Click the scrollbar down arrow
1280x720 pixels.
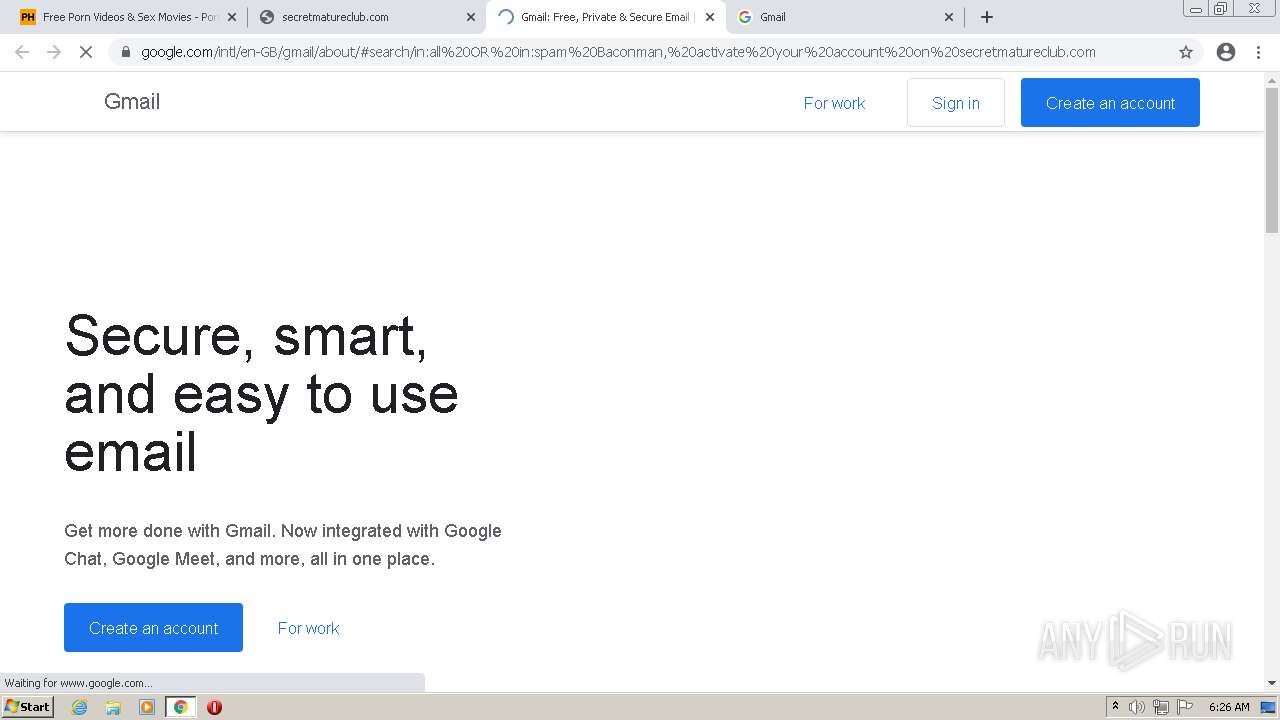[1272, 683]
